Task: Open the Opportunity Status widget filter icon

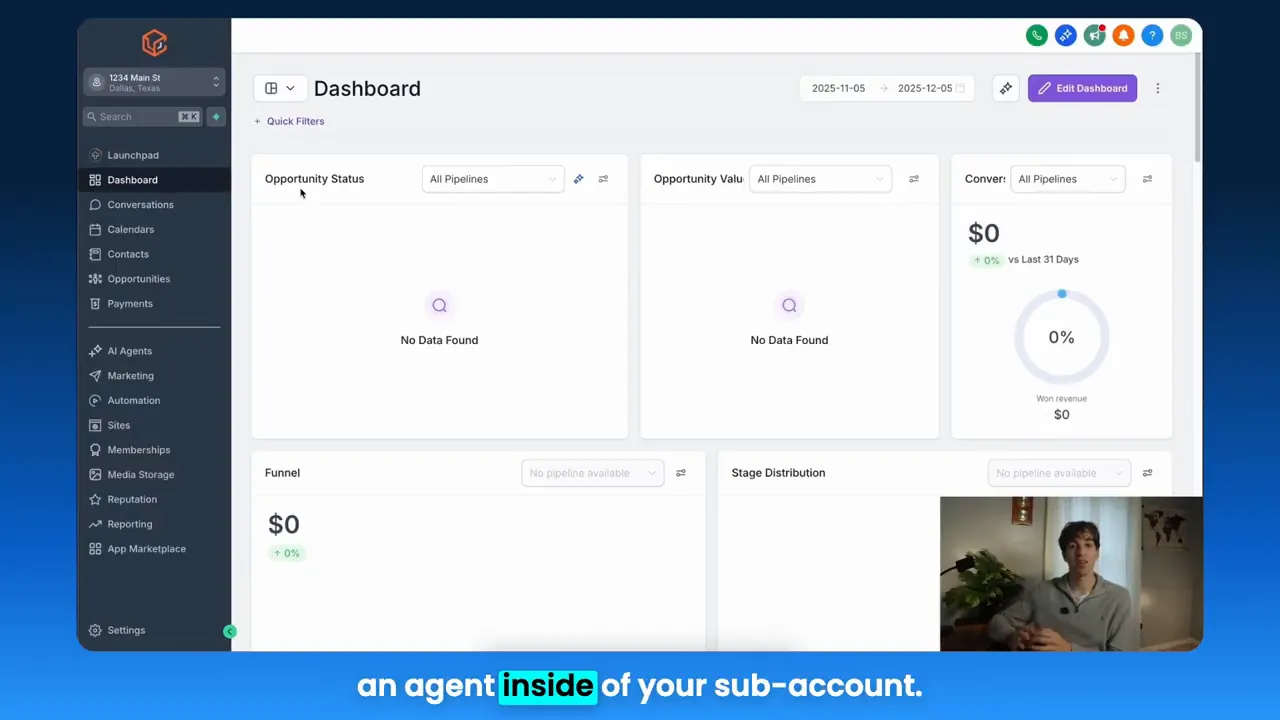Action: 603,178
